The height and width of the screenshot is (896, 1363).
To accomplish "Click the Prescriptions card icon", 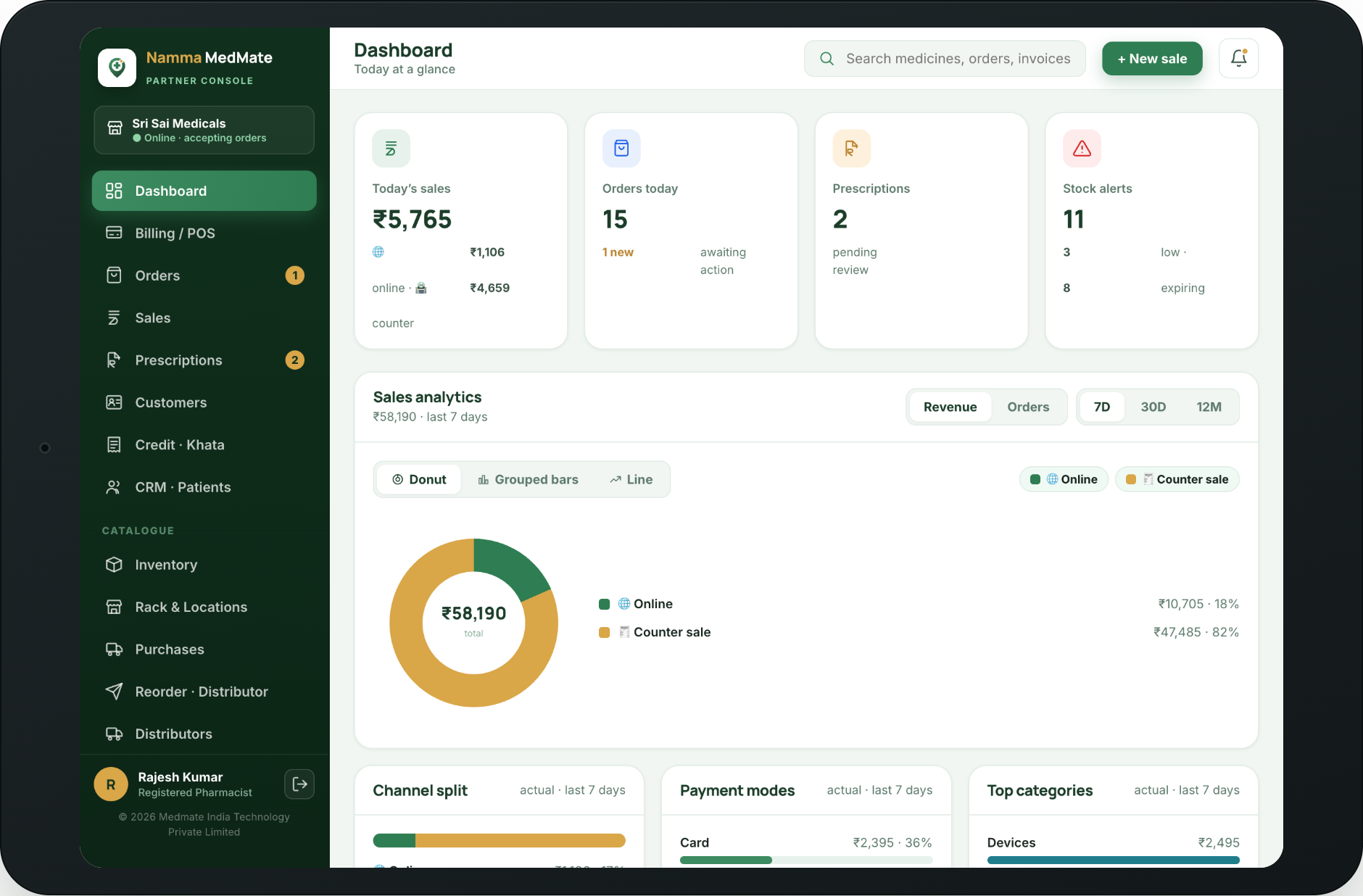I will 852,149.
